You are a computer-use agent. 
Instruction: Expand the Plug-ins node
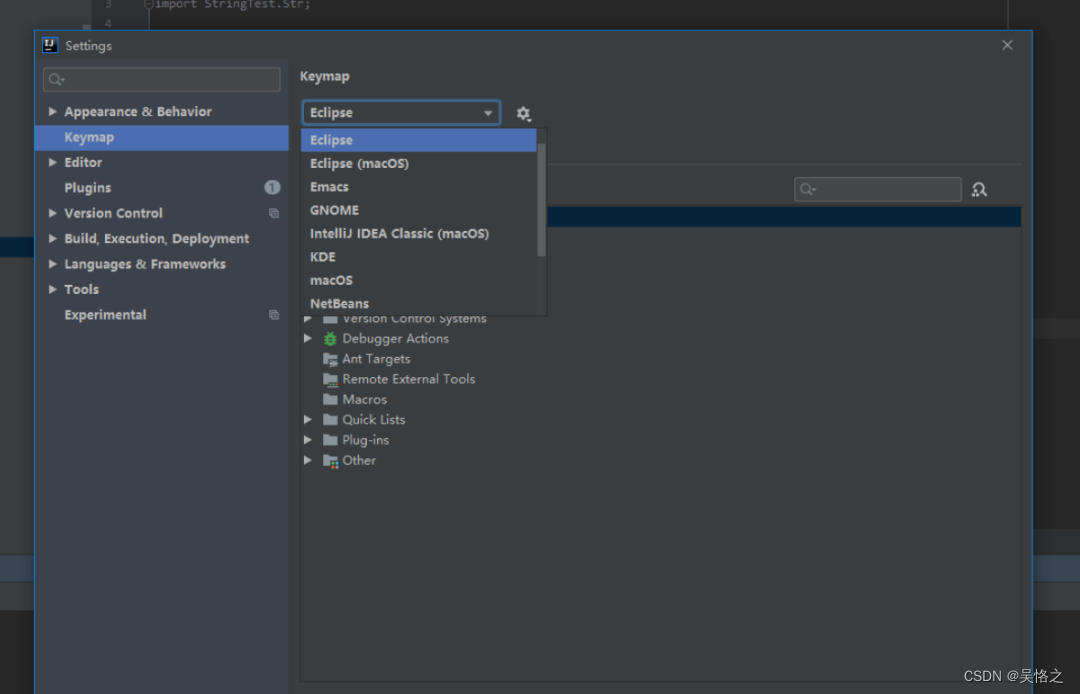(308, 440)
